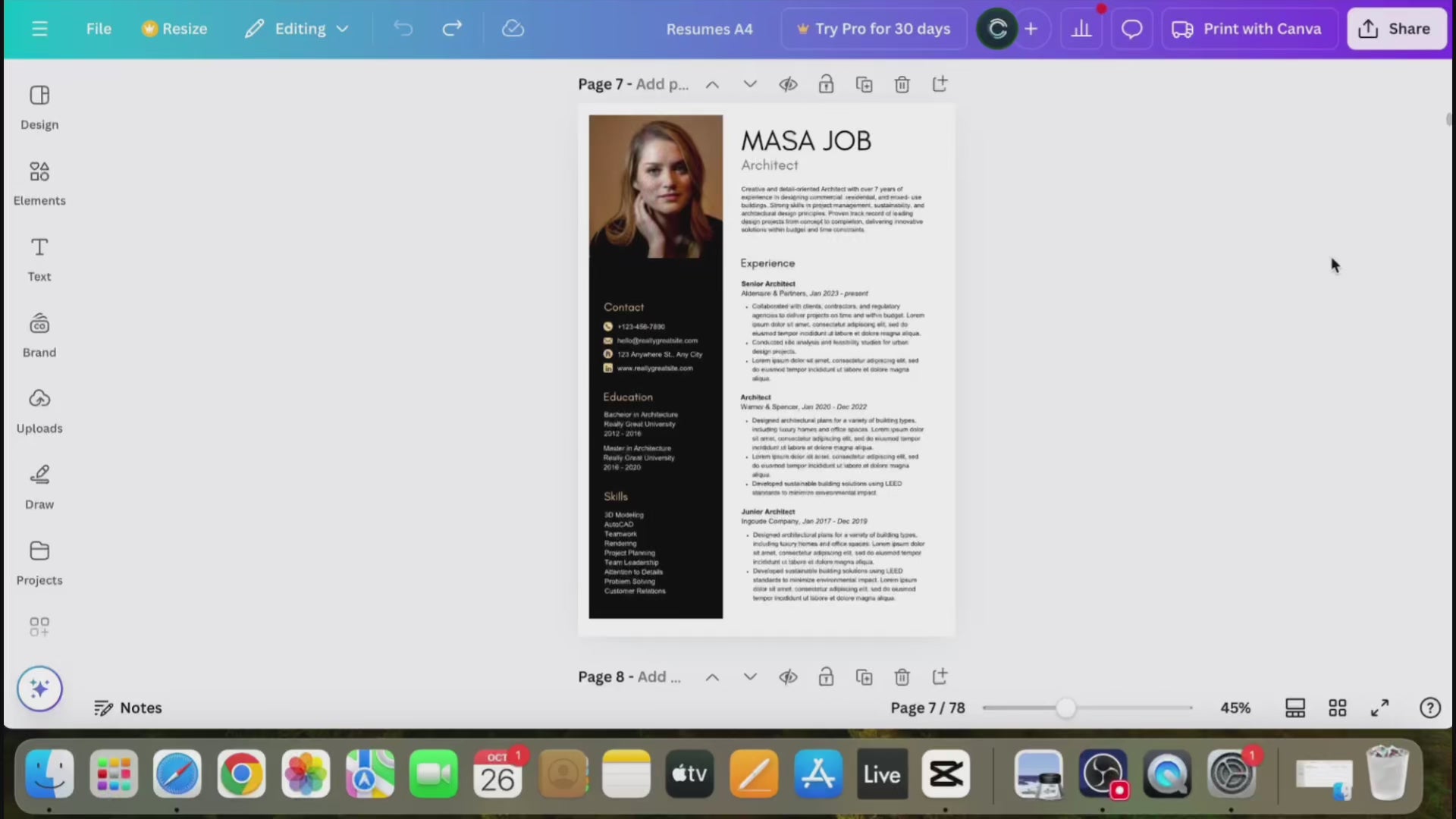
Task: Delete Page 8
Action: click(x=902, y=676)
